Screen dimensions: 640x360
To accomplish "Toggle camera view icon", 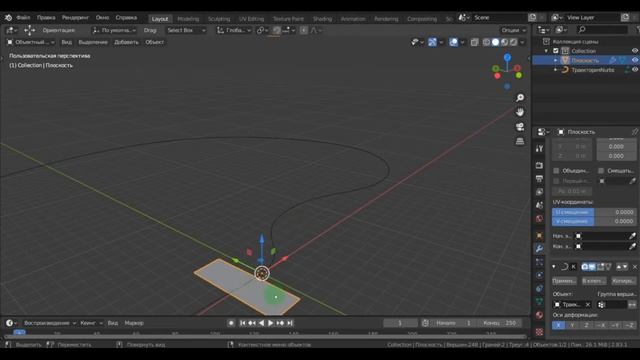I will 520,127.
